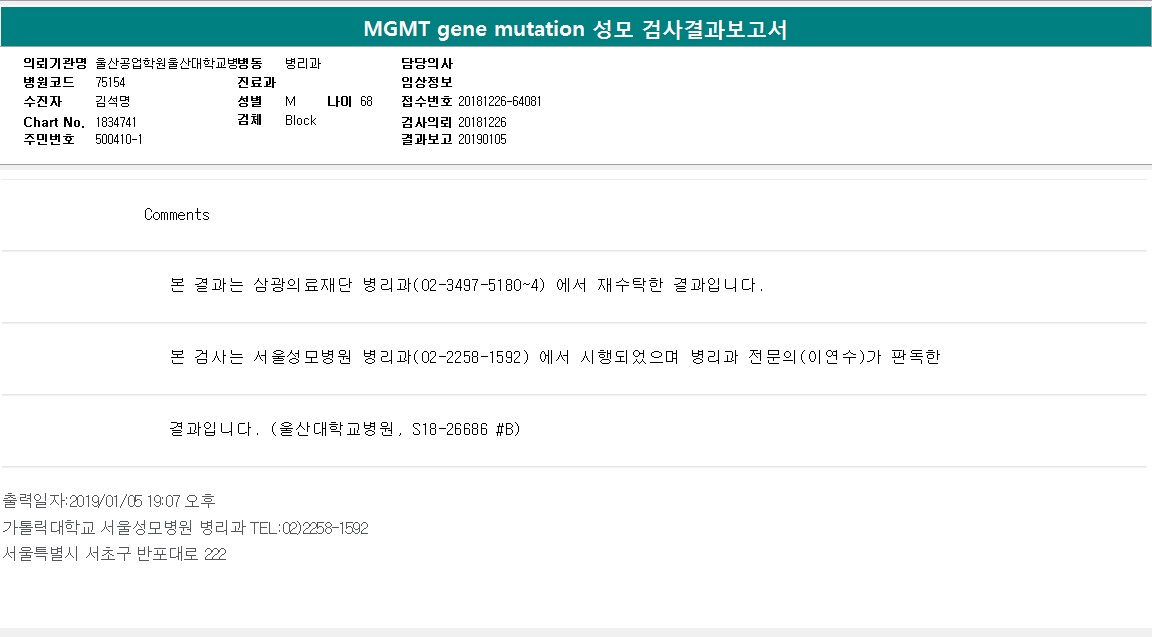Click the 병동 value 병리과
This screenshot has width=1152, height=637.
tap(302, 63)
